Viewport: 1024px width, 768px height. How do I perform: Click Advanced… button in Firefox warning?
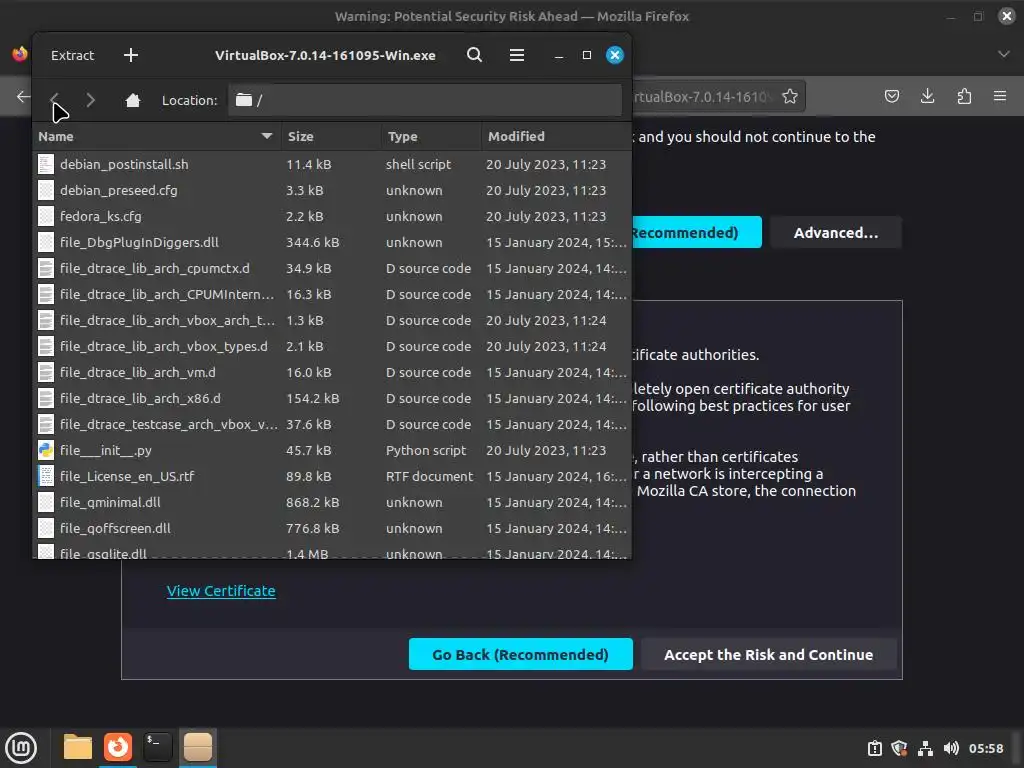pyautogui.click(x=836, y=232)
